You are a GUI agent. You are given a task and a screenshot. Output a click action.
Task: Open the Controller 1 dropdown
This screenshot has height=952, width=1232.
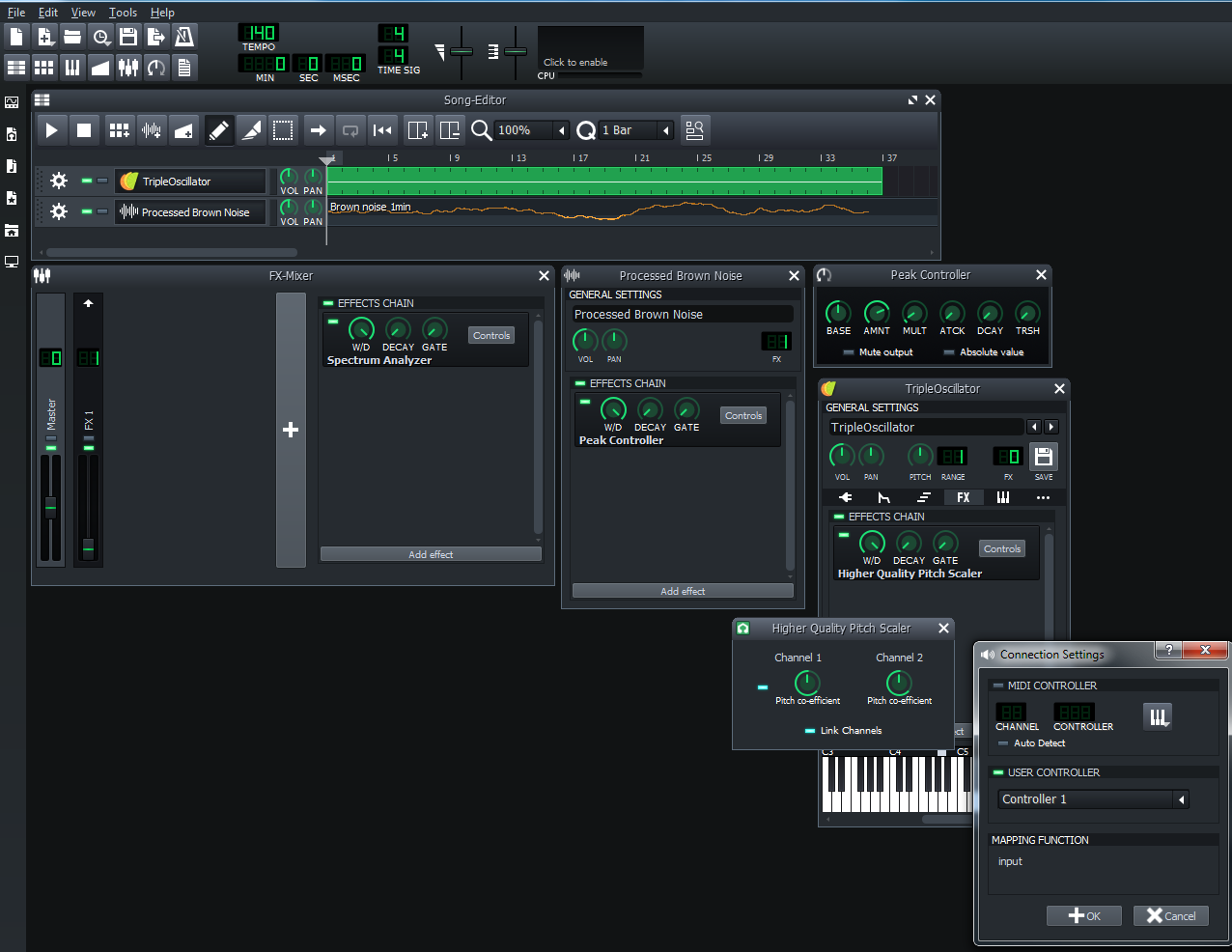[x=1180, y=799]
